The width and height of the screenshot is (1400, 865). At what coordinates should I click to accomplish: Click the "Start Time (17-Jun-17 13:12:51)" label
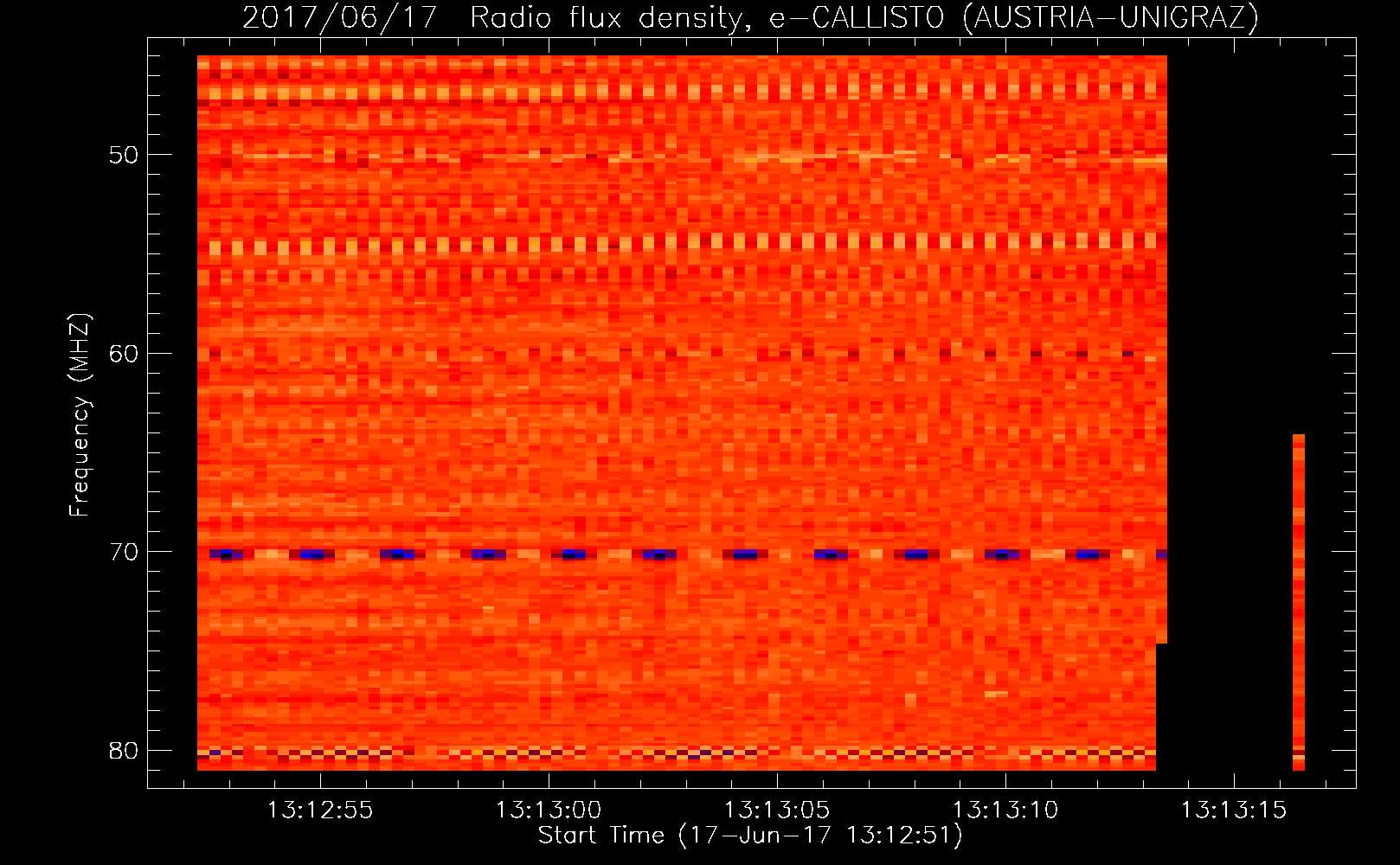pos(750,836)
